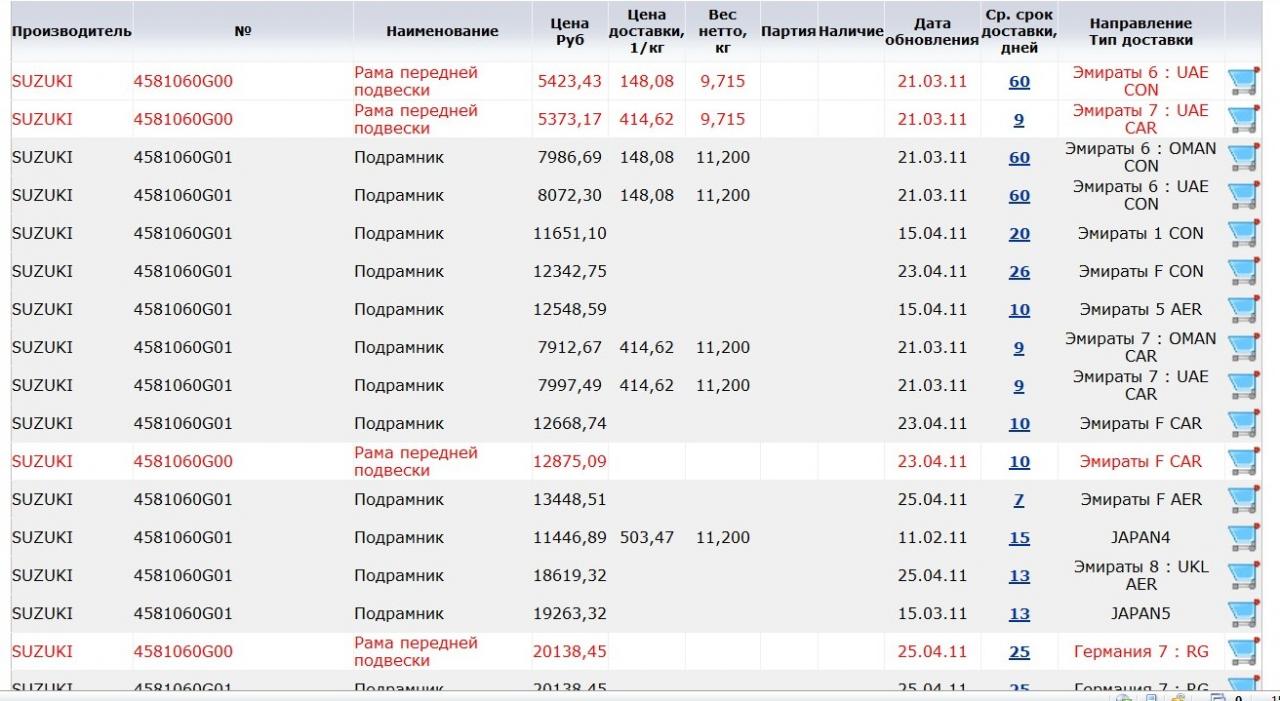Add the JAPAN5 Подрамник to the cart

point(1242,614)
